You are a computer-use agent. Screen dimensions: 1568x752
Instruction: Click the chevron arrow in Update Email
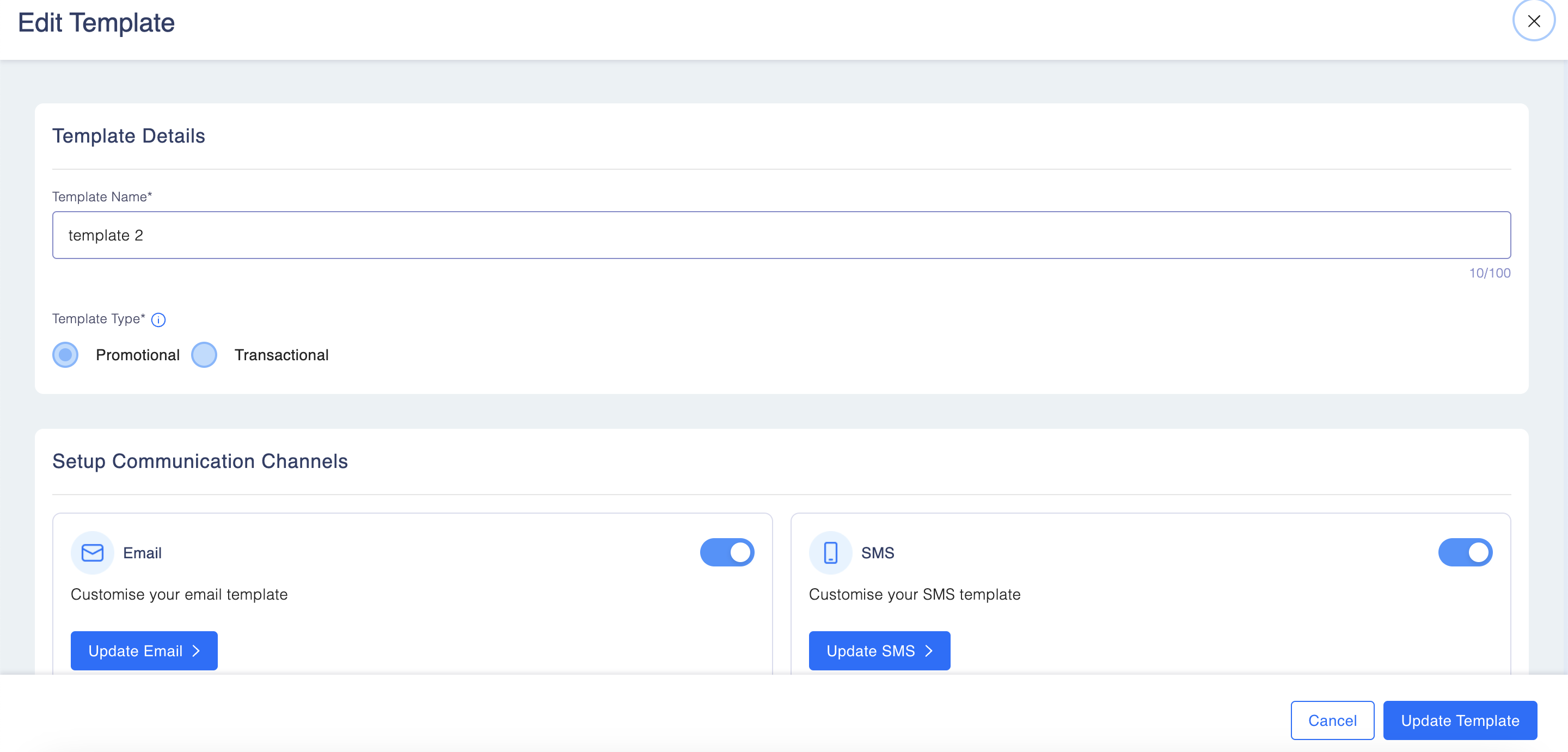pos(196,651)
